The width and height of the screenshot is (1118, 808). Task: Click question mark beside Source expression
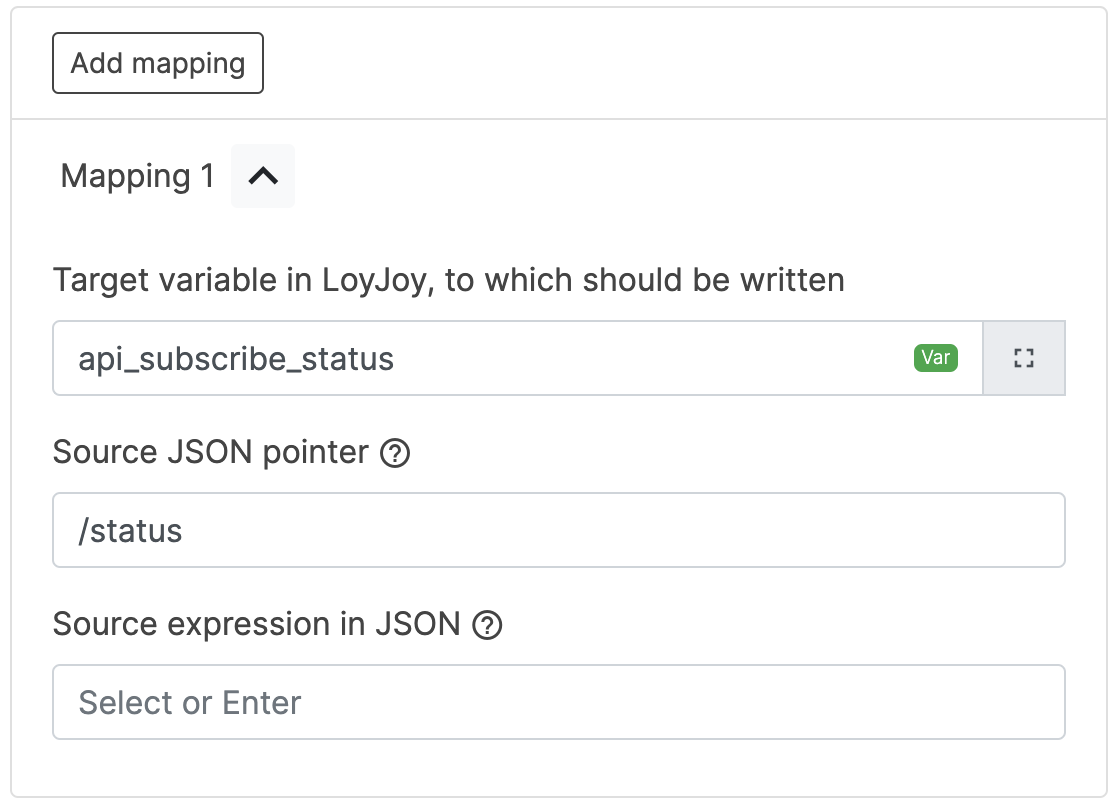tap(487, 625)
